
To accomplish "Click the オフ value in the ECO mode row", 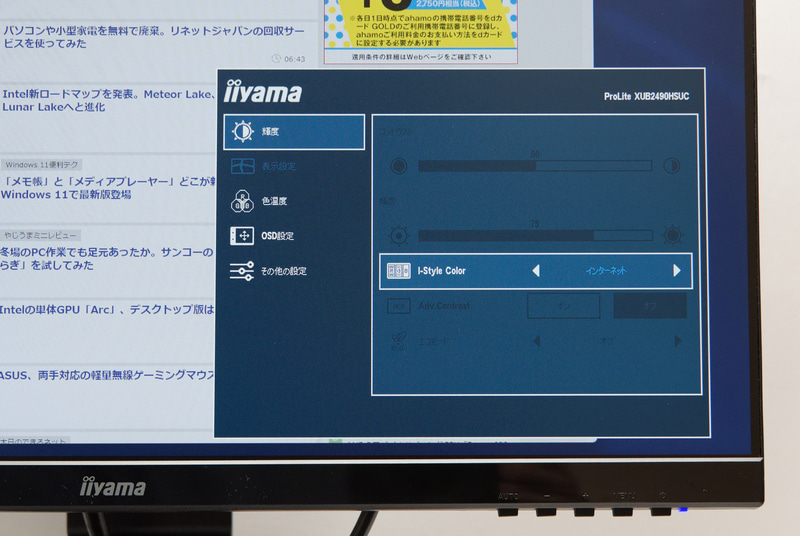I will pyautogui.click(x=607, y=341).
